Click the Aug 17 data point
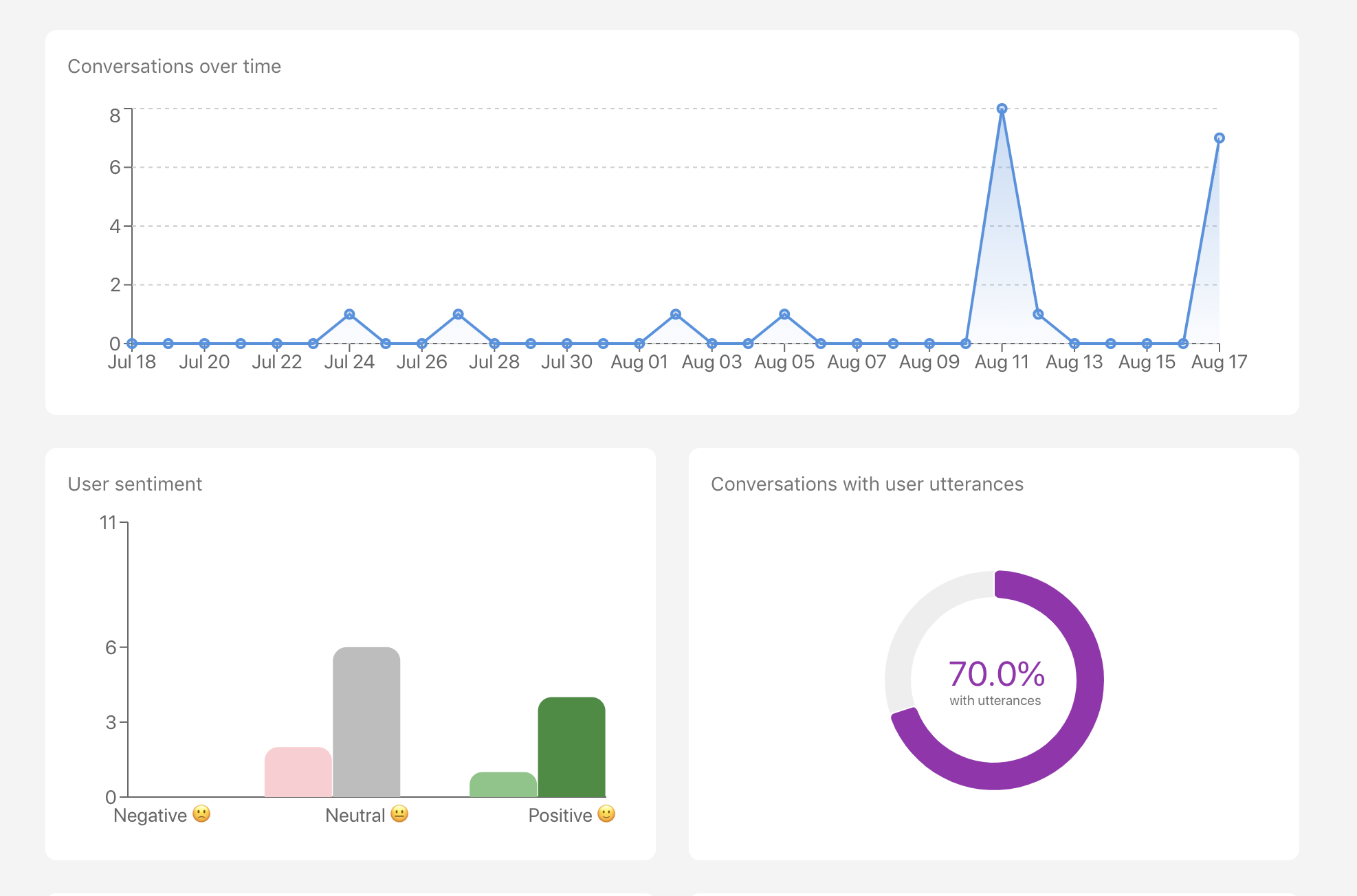This screenshot has height=896, width=1357. point(1219,138)
